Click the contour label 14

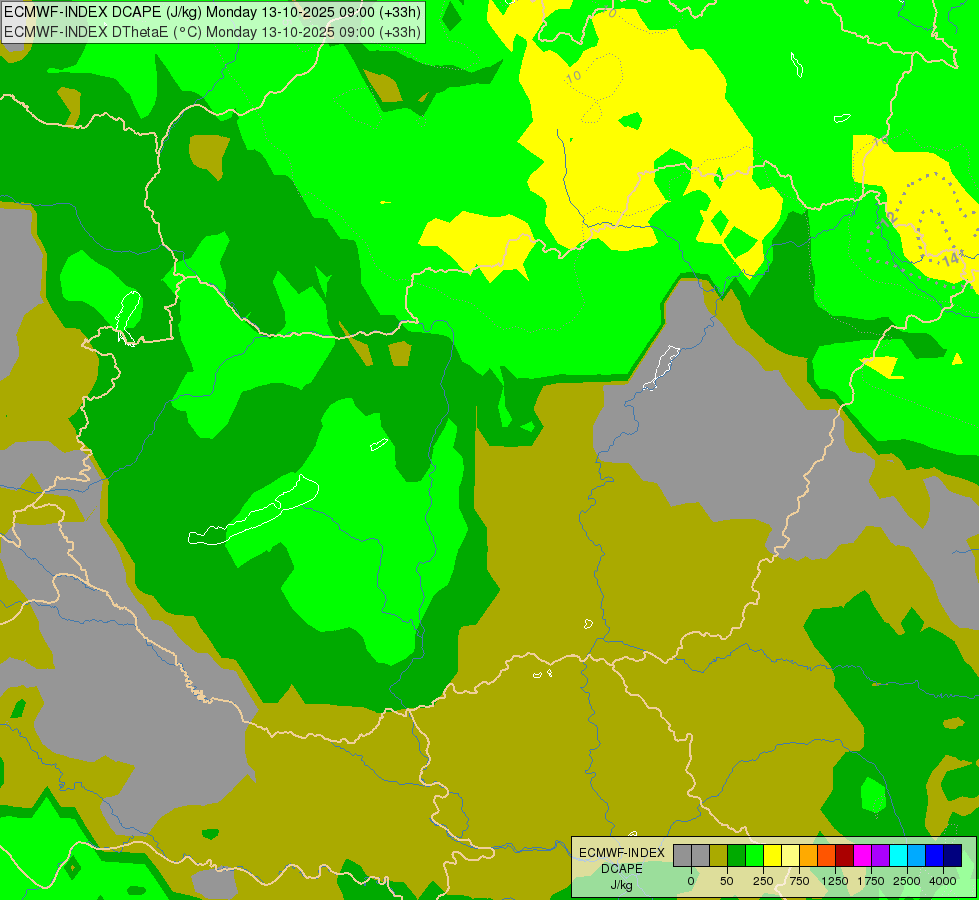[951, 259]
